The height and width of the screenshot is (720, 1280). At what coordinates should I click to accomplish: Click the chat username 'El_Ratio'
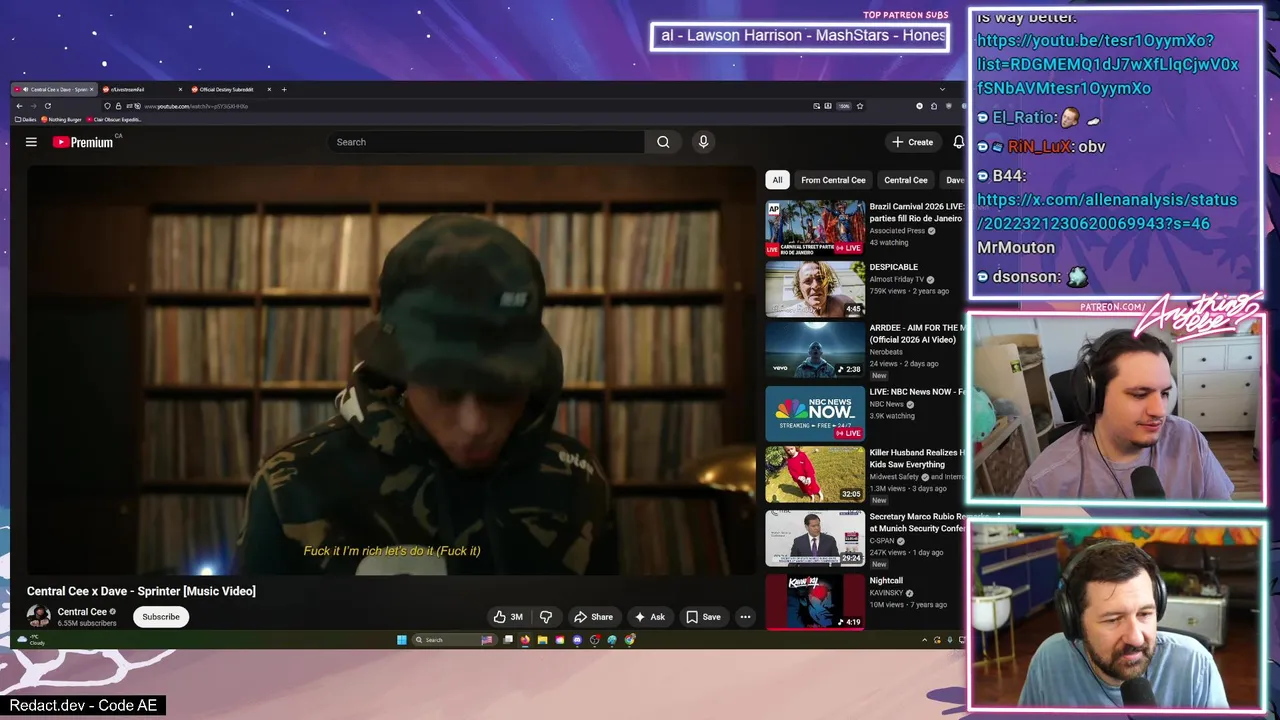pyautogui.click(x=1025, y=117)
